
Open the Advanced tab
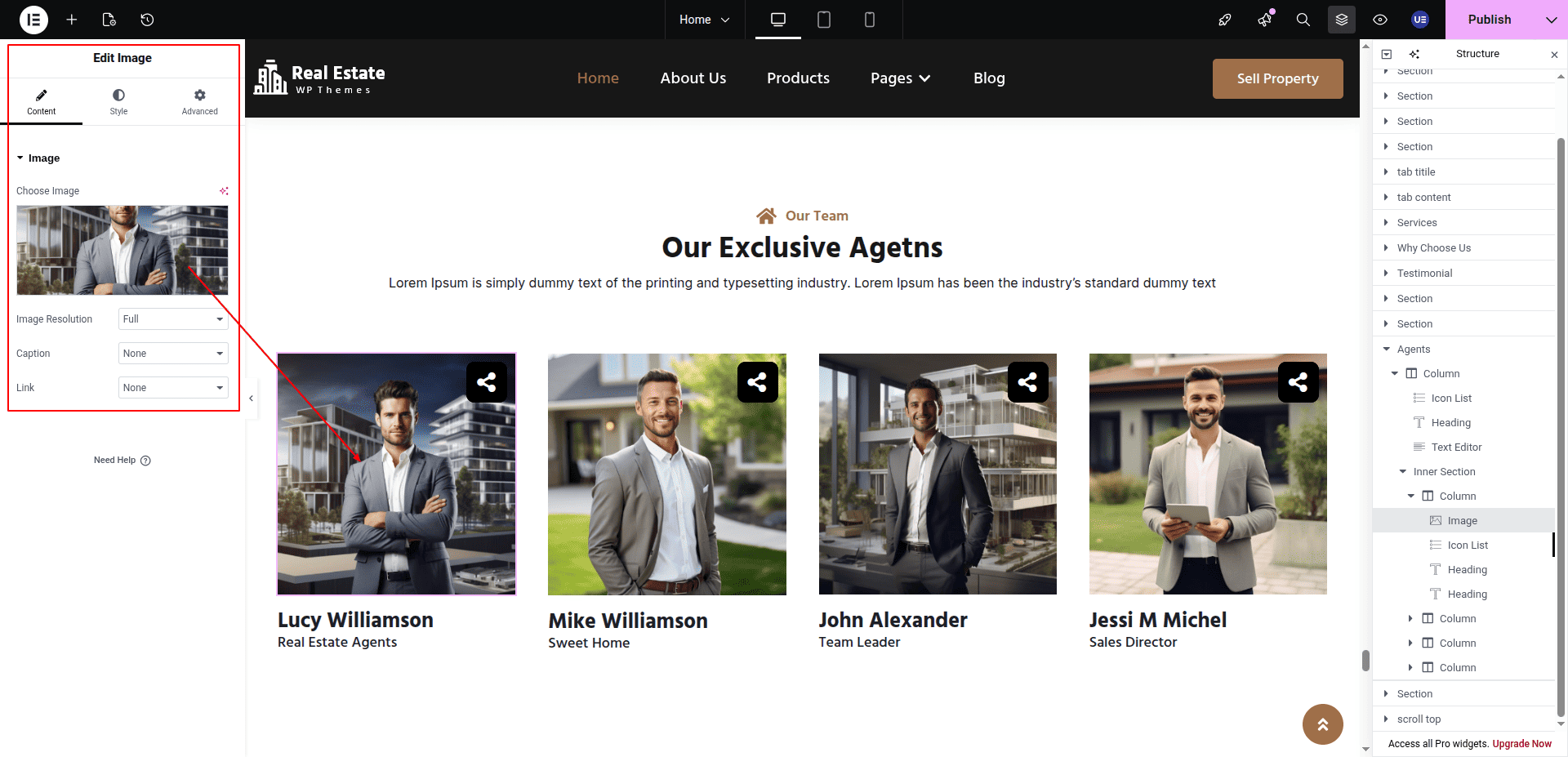point(199,101)
